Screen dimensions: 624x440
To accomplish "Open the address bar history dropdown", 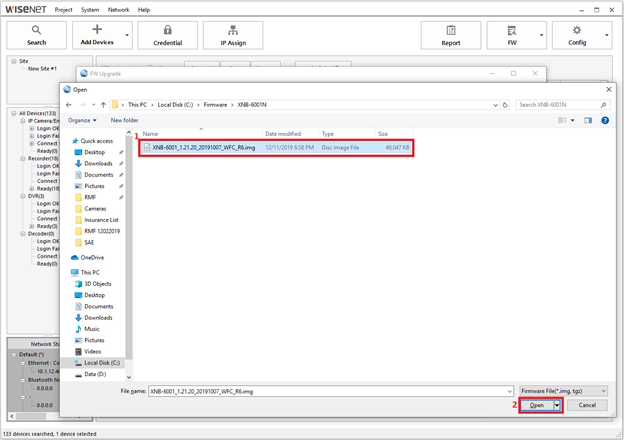I will [495, 105].
